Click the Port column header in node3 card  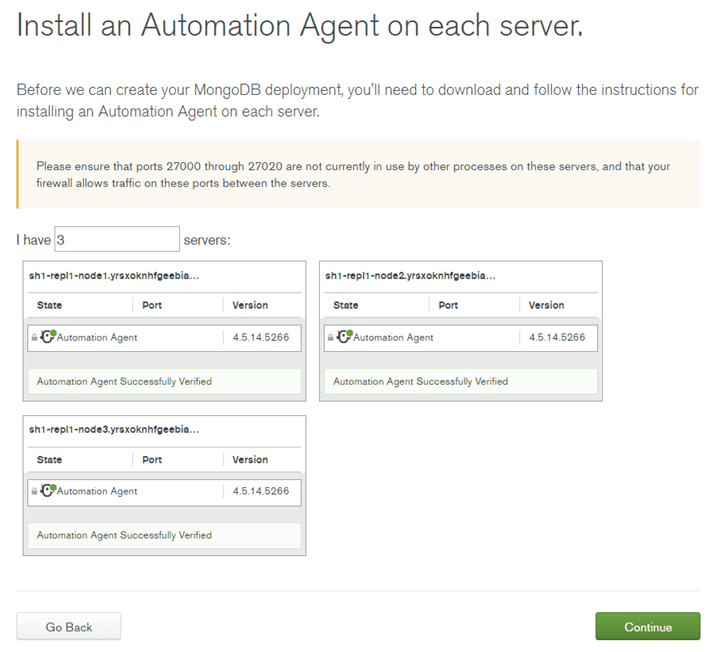[152, 460]
